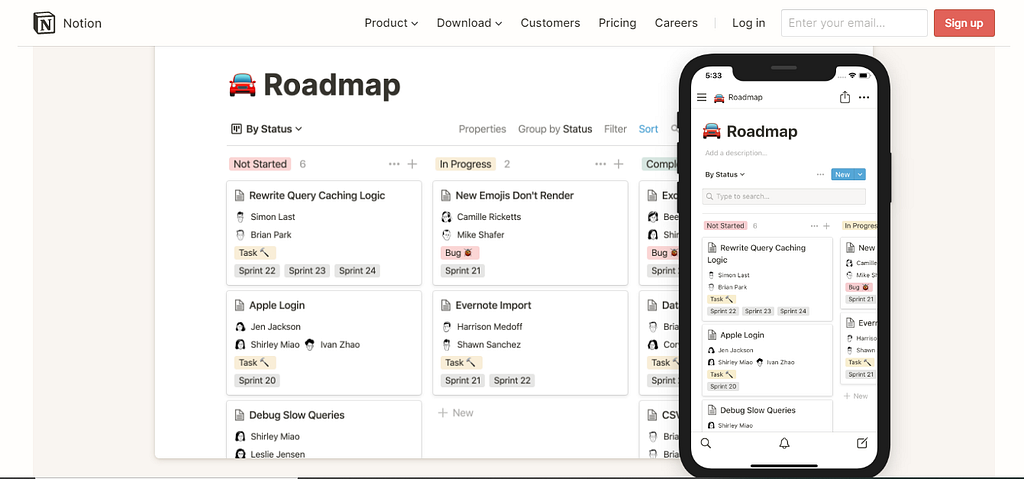Open the Evernote Import card
Viewport: 1024px width, 479px height.
point(530,343)
